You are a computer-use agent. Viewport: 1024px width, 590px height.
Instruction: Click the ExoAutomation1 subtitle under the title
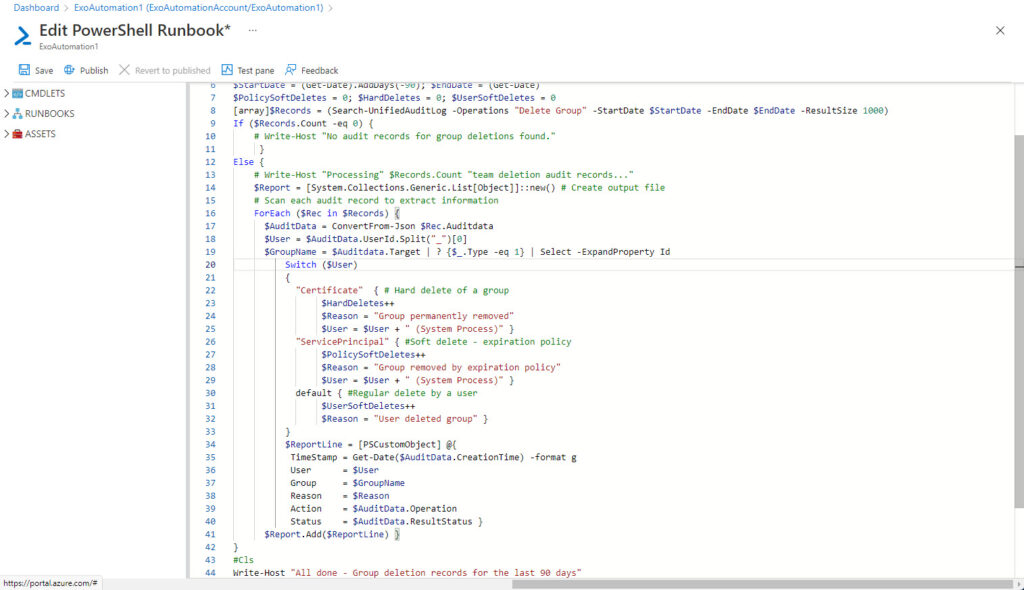(x=69, y=46)
